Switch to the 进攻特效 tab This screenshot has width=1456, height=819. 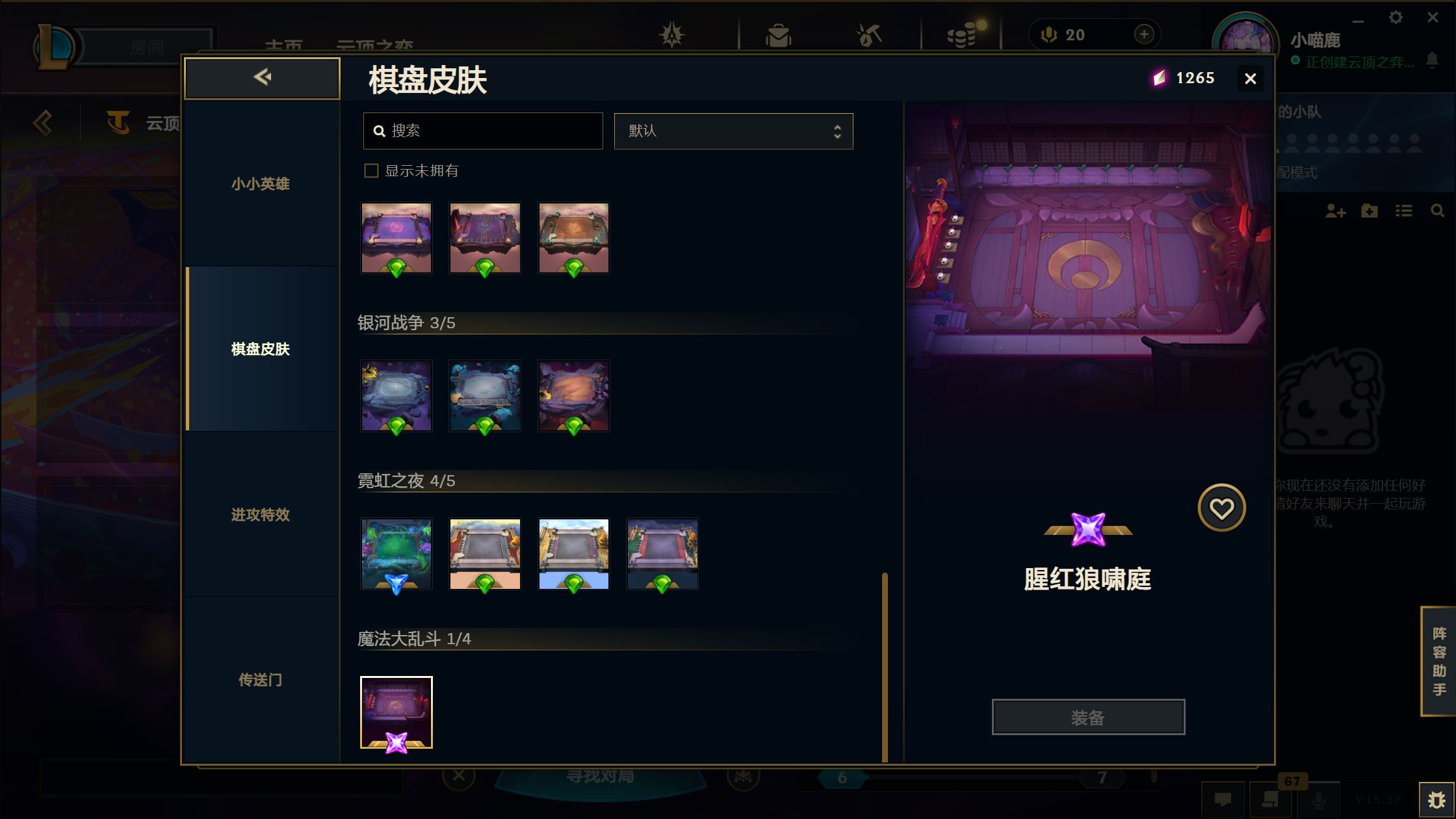coord(261,515)
